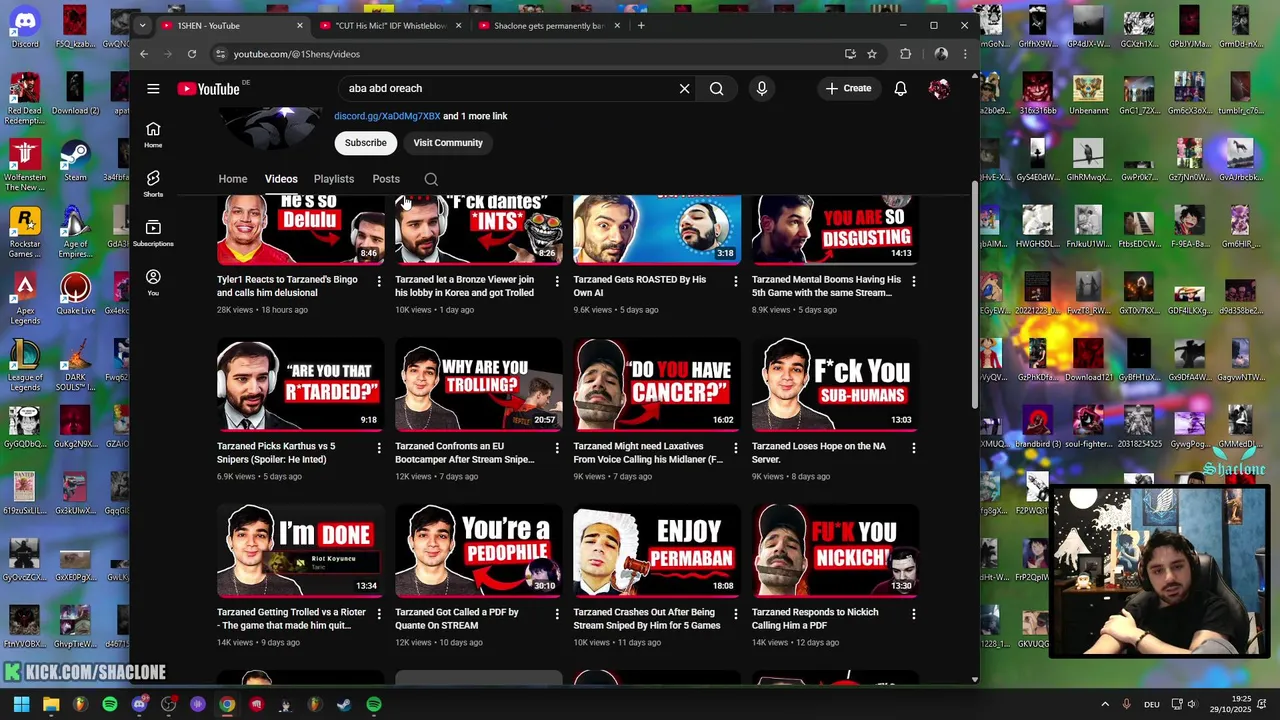Launch Apex Legends desktop shortcut
This screenshot has width=1280, height=720.
(x=24, y=299)
